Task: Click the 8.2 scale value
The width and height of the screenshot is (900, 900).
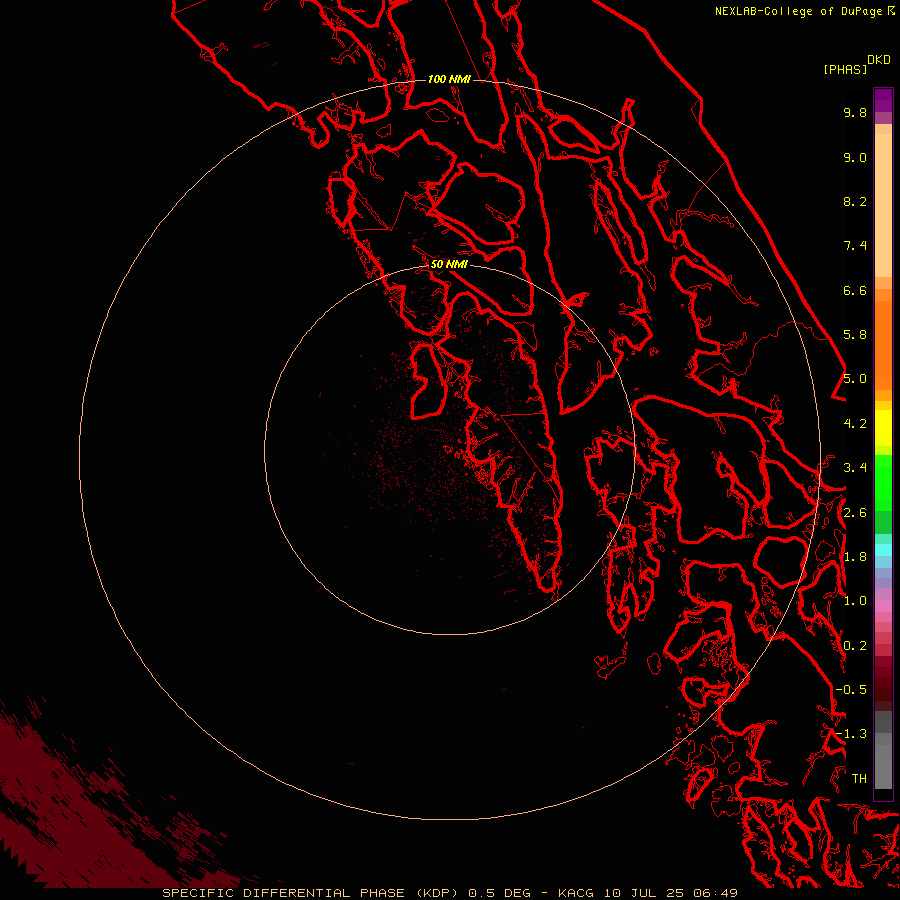Action: pyautogui.click(x=855, y=201)
